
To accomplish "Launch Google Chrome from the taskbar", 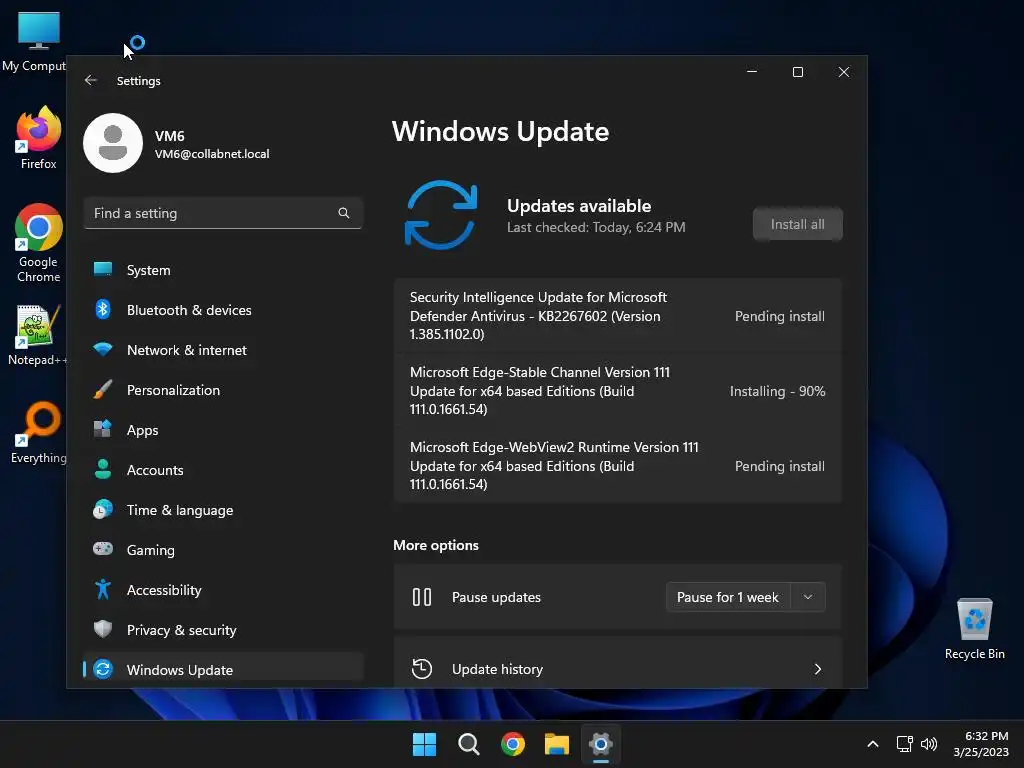I will [x=513, y=744].
